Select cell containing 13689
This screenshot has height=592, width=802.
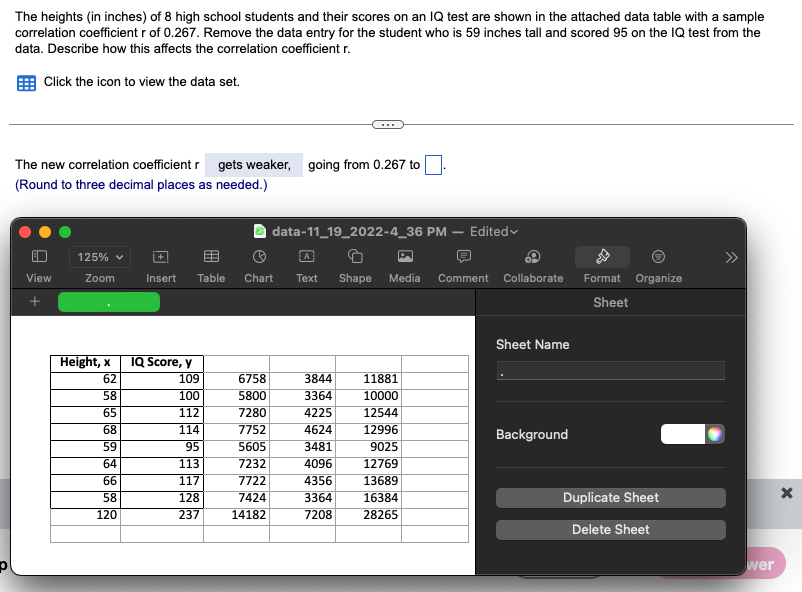(368, 481)
